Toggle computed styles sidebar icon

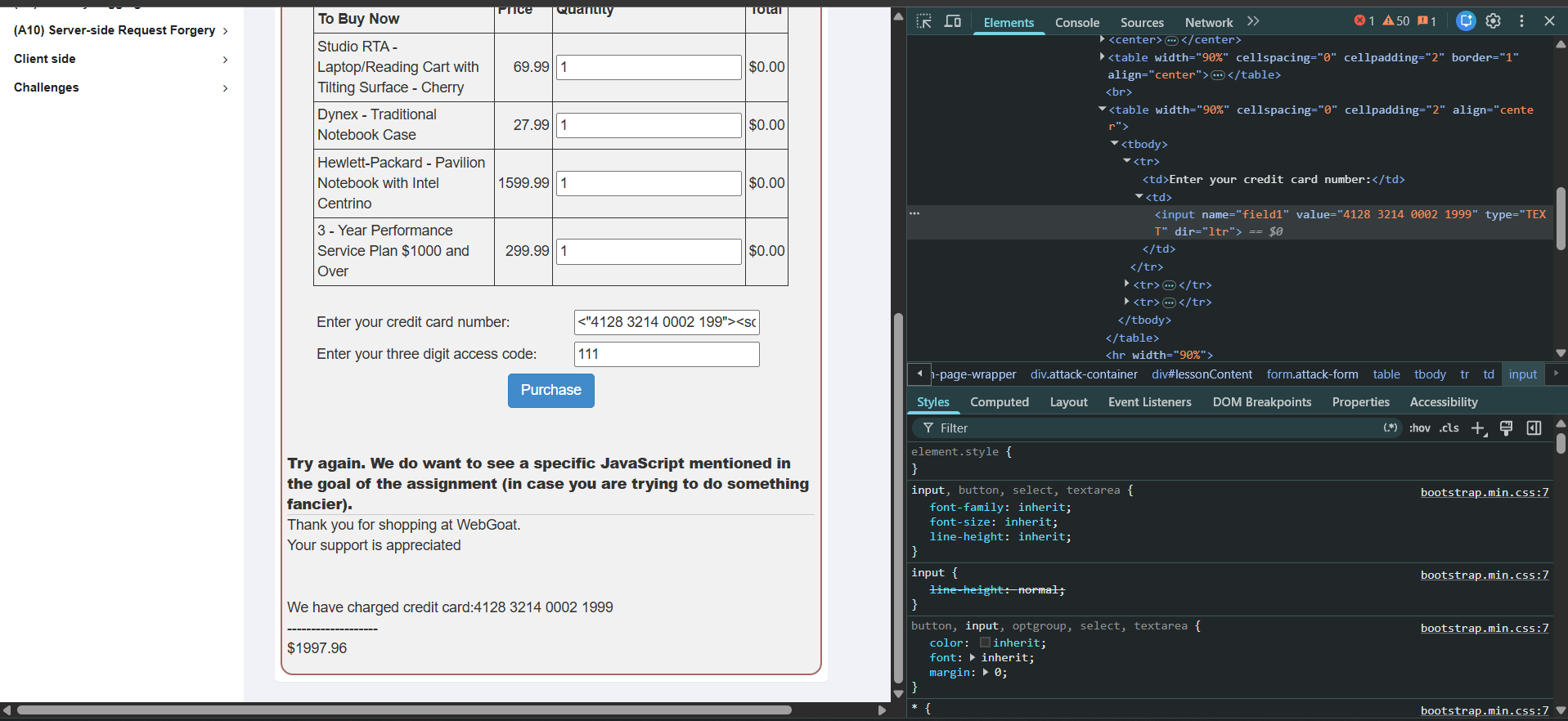1534,428
